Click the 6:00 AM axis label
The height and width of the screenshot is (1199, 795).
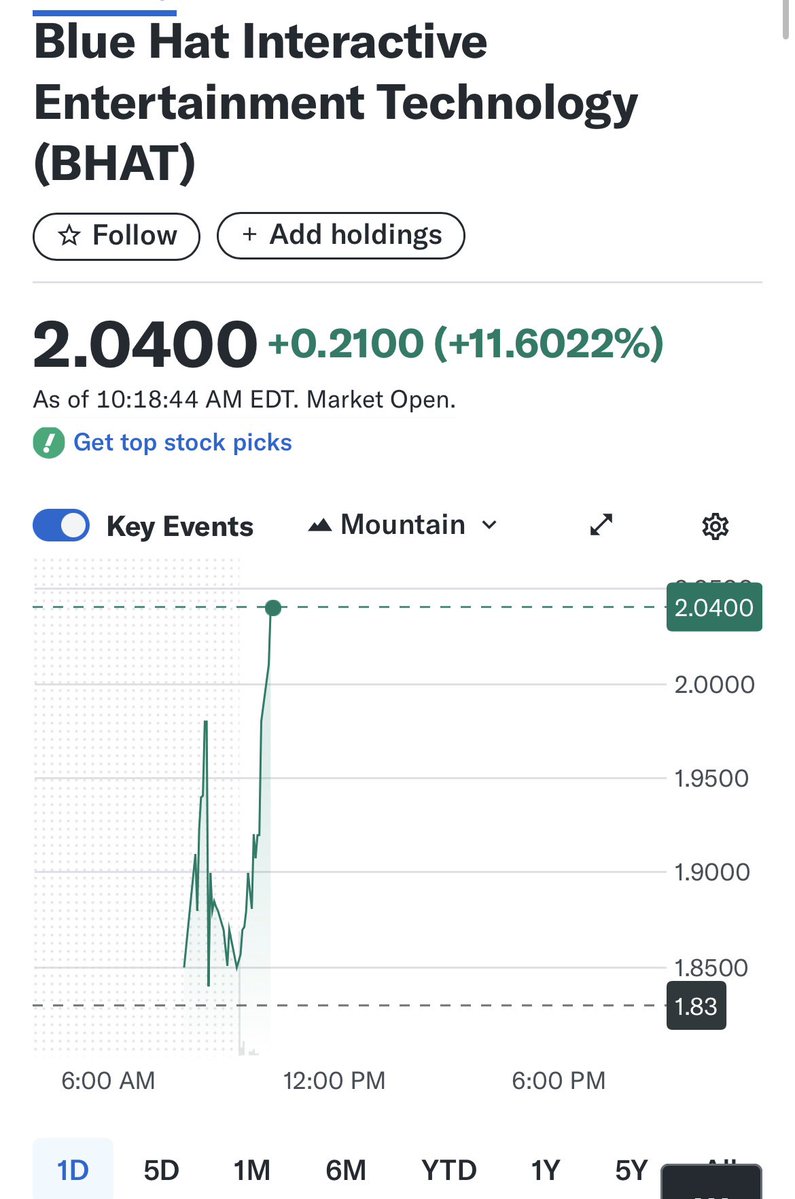pyautogui.click(x=108, y=1080)
